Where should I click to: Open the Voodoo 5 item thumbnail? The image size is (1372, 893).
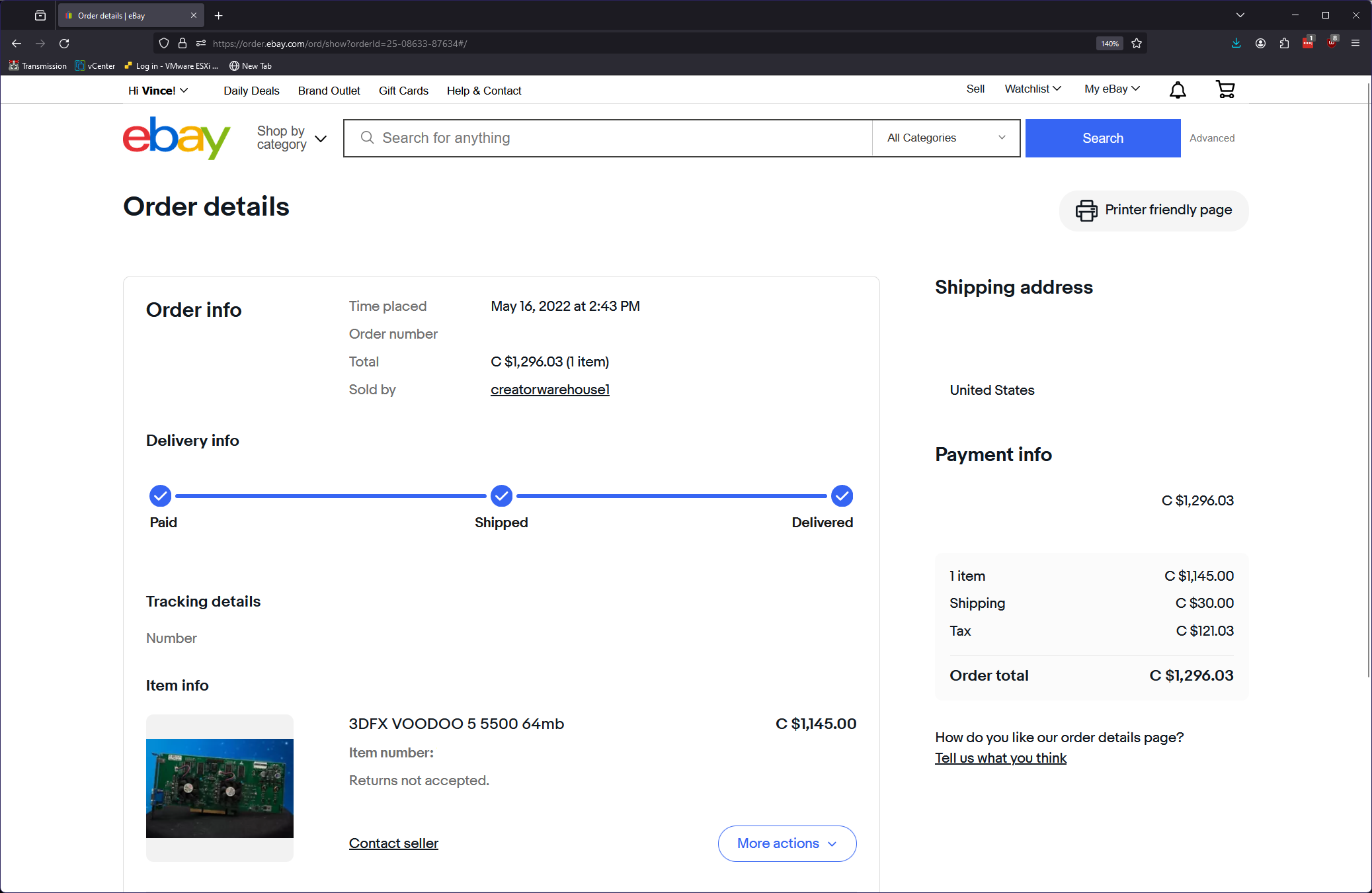pyautogui.click(x=220, y=787)
